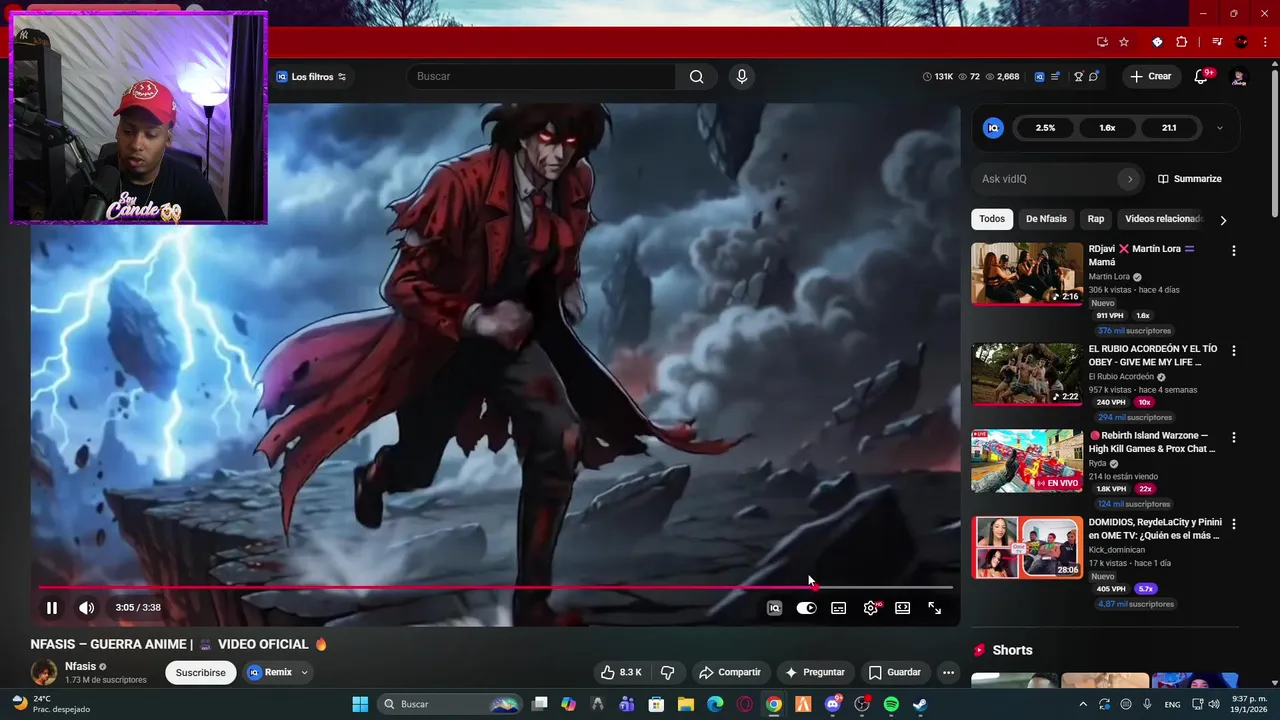This screenshot has height=720, width=1280.
Task: Start voice search with microphone icon
Action: click(x=741, y=77)
